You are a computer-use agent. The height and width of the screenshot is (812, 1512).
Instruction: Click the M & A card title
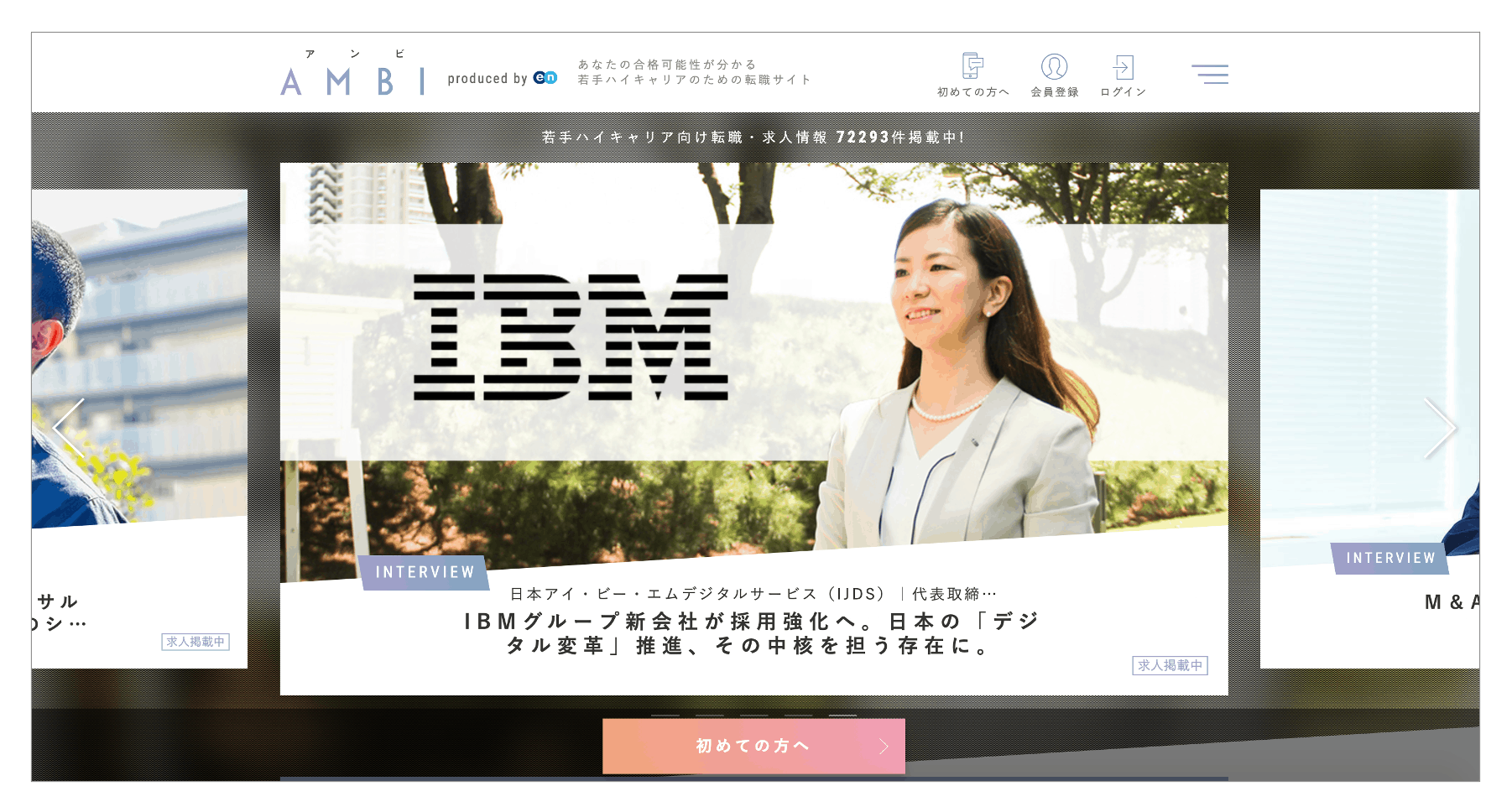1452,601
